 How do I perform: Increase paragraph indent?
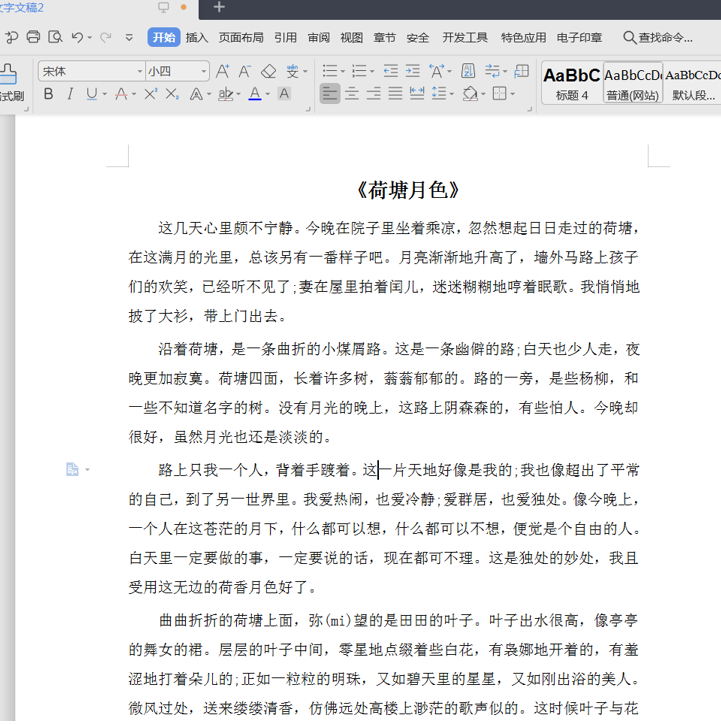click(413, 71)
